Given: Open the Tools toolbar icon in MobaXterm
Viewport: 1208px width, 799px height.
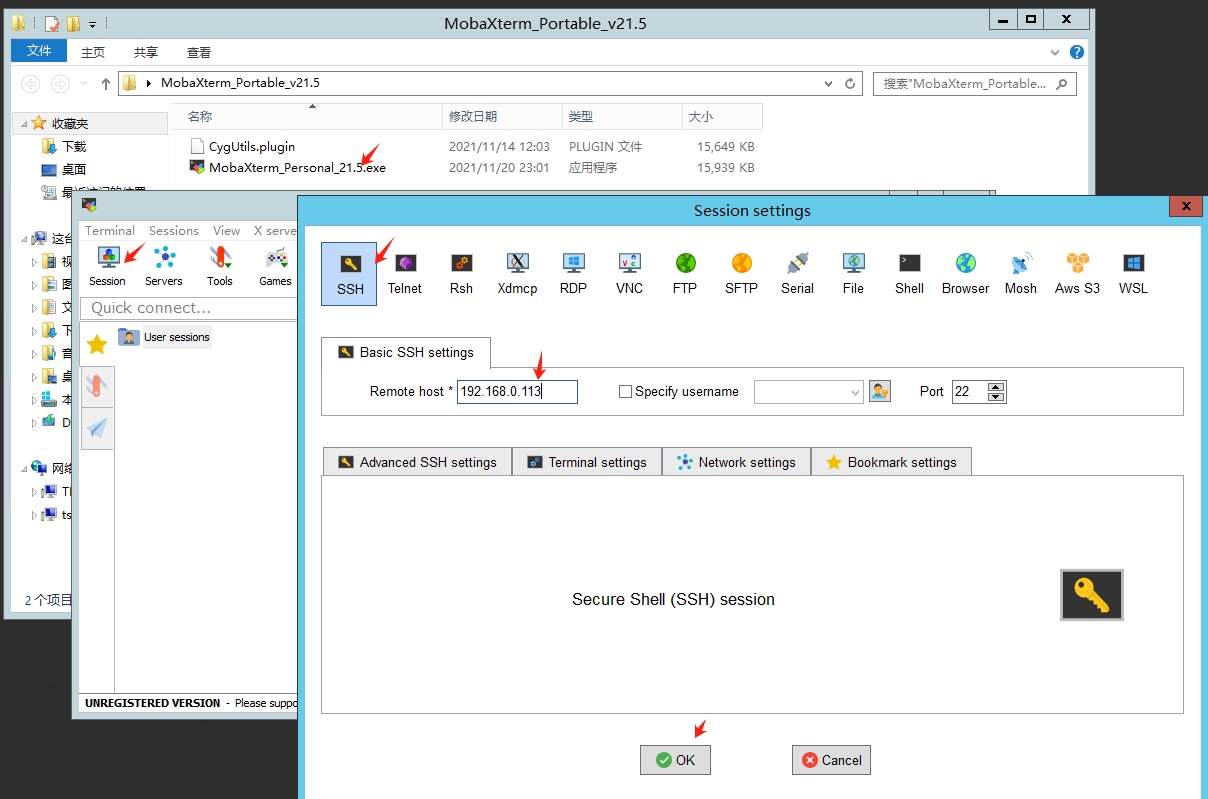Looking at the screenshot, I should tap(220, 266).
